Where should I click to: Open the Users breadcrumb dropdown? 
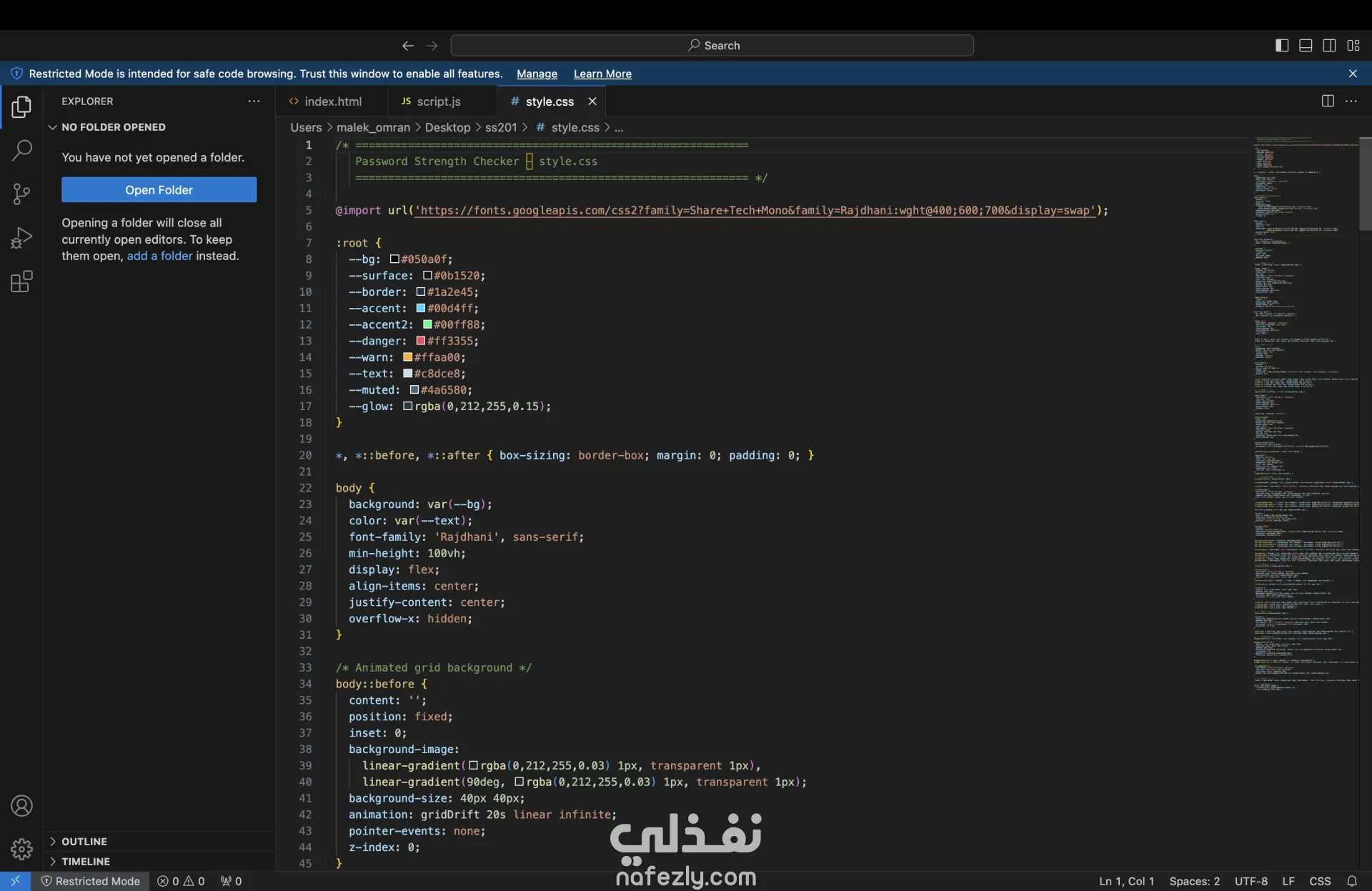click(306, 127)
